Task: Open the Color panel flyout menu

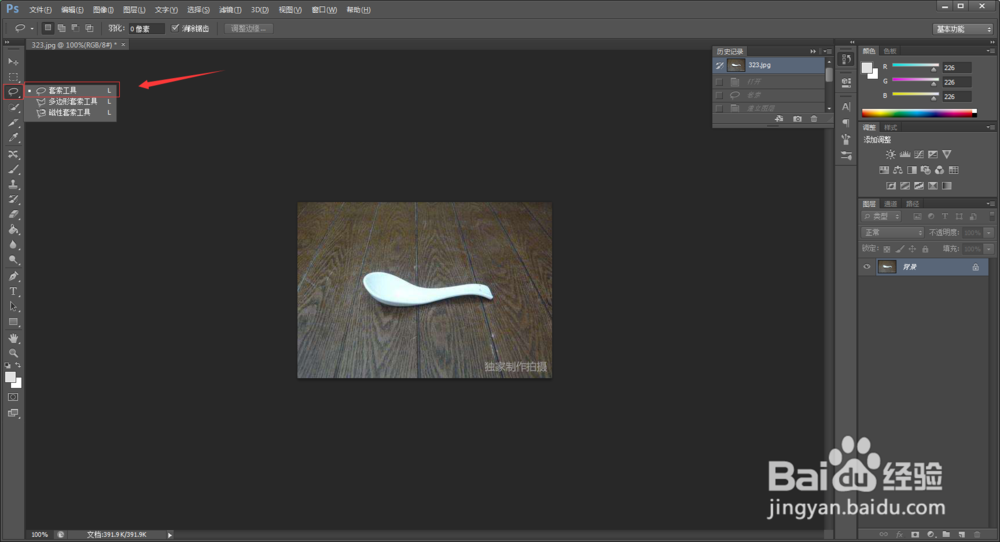Action: click(990, 51)
